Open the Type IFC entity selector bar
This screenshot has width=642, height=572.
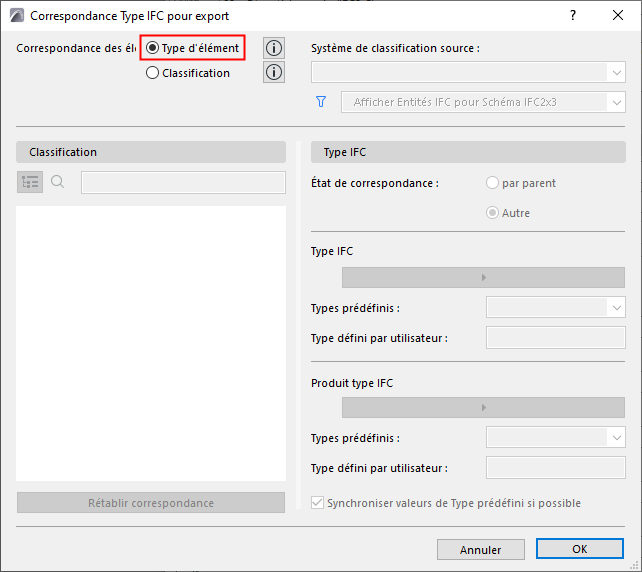(x=483, y=277)
